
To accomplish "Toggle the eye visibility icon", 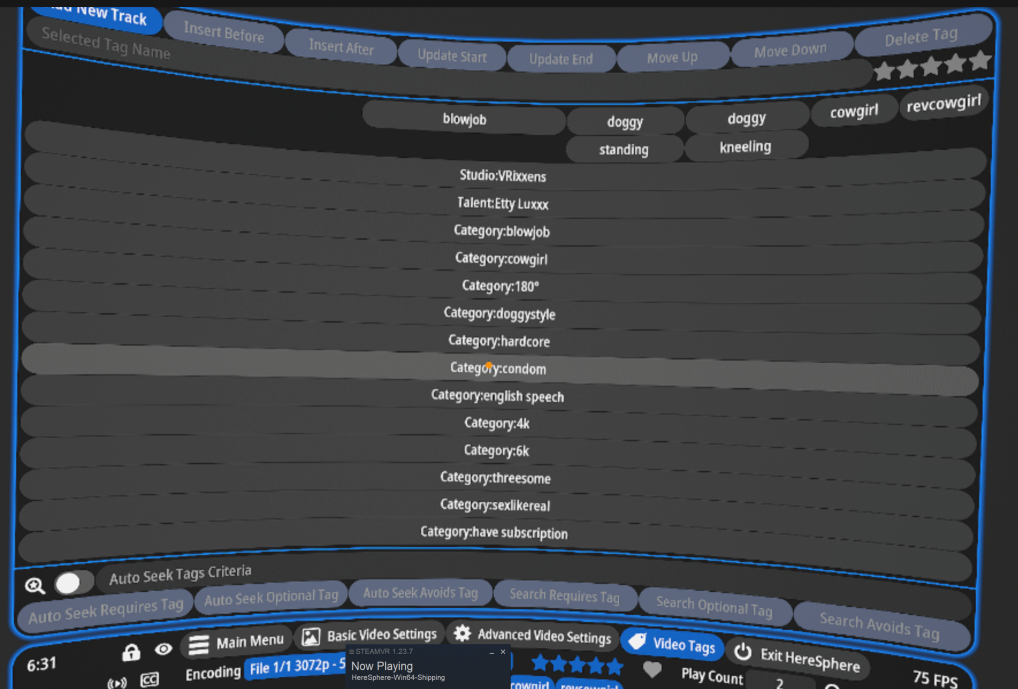I will pos(164,649).
